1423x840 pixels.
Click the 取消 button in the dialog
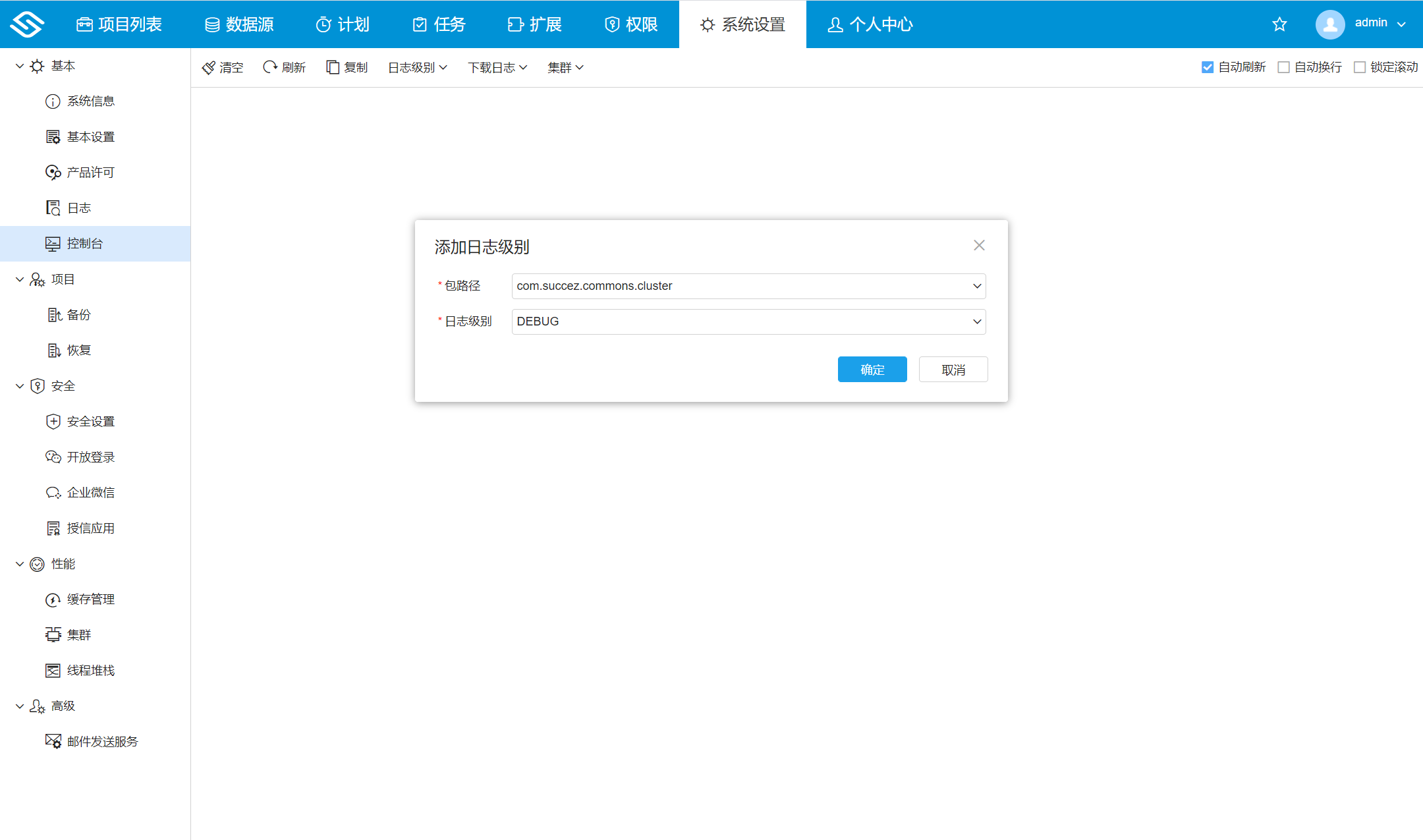[x=953, y=369]
